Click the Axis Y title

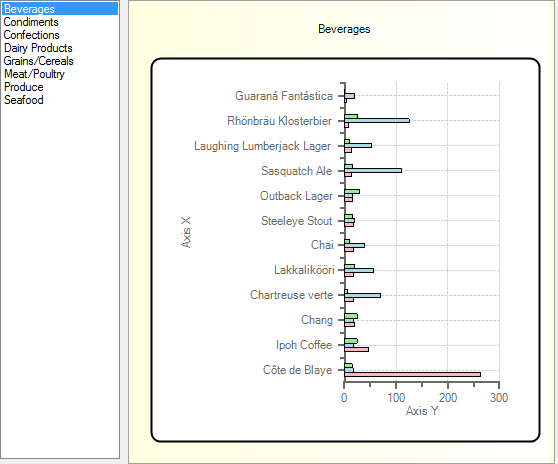[x=422, y=411]
